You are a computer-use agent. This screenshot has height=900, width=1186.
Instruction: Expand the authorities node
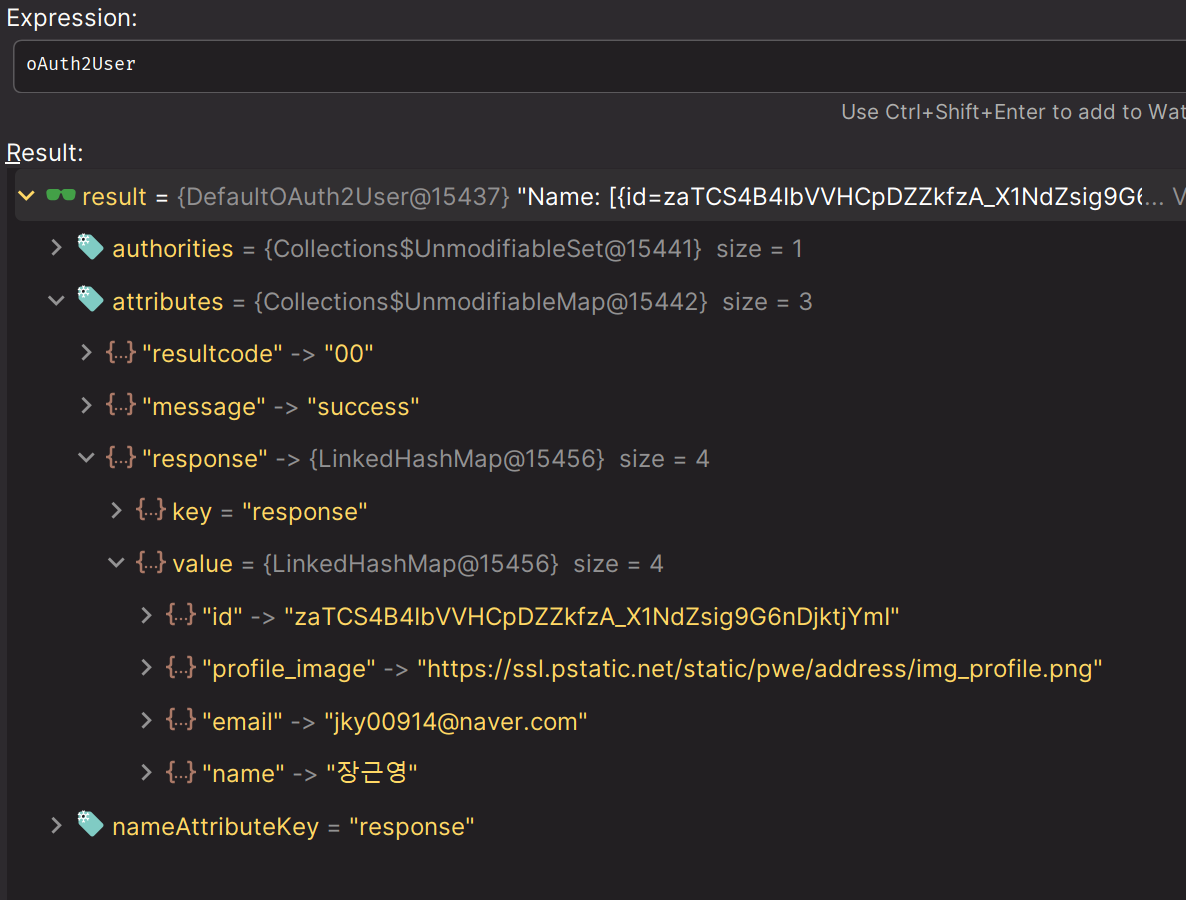coord(57,248)
